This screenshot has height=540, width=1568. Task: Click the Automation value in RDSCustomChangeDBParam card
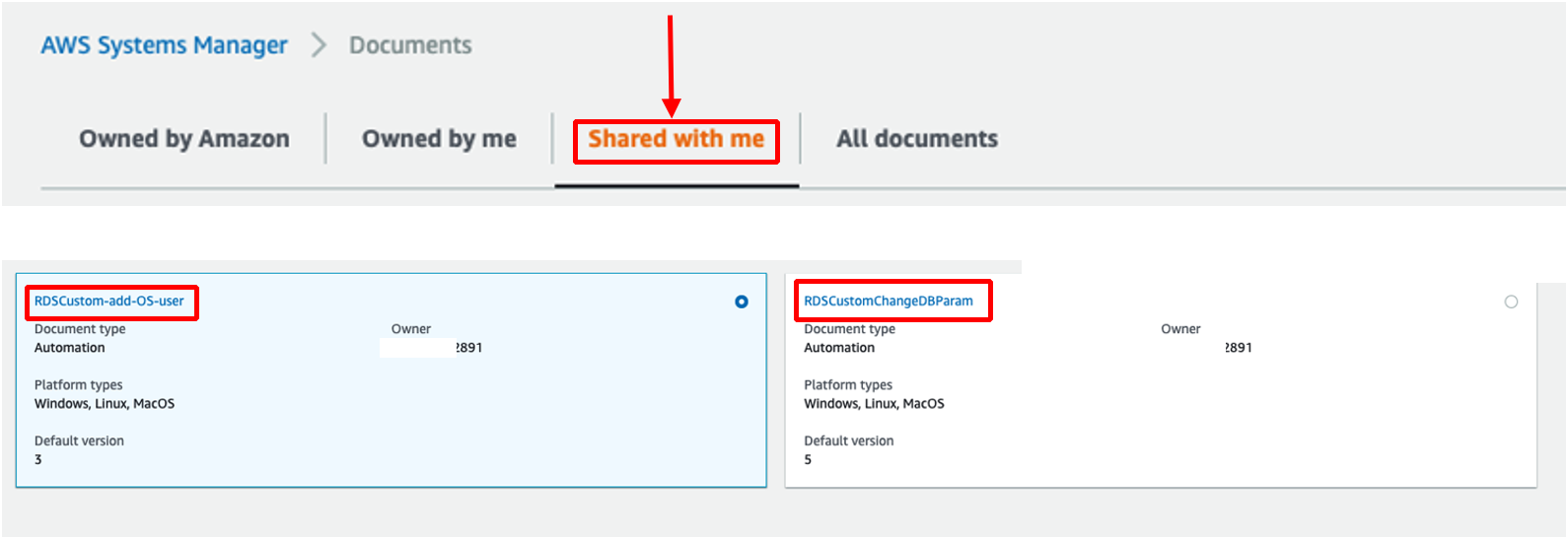[839, 348]
